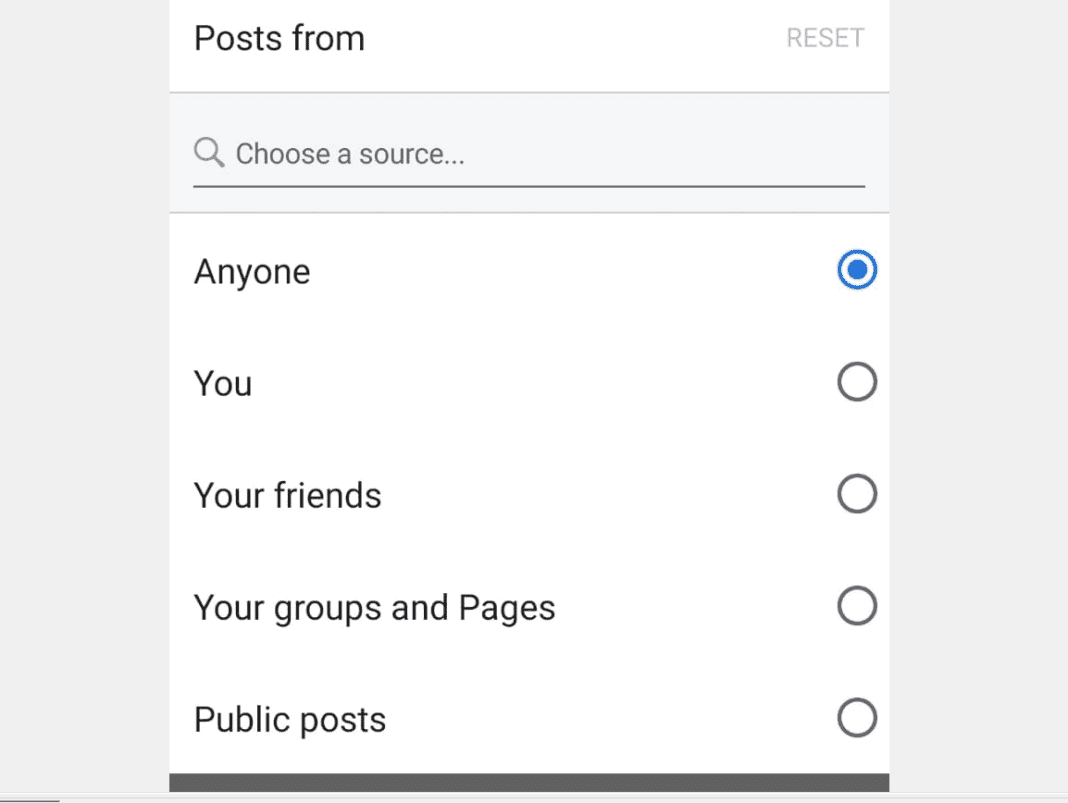
Task: Choose the Your friends radio button
Action: pyautogui.click(x=857, y=494)
